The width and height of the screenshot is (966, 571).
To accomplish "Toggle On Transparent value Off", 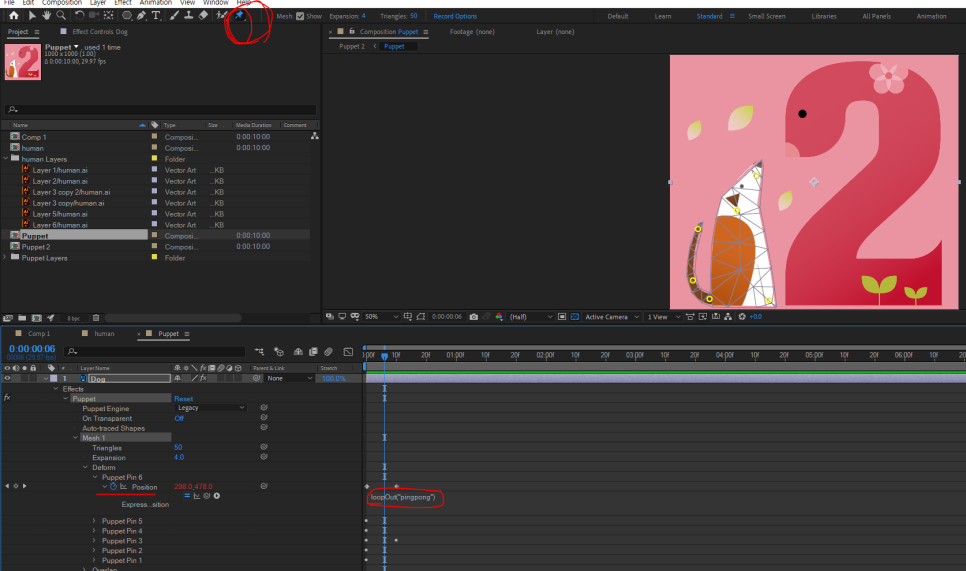I will (x=179, y=418).
